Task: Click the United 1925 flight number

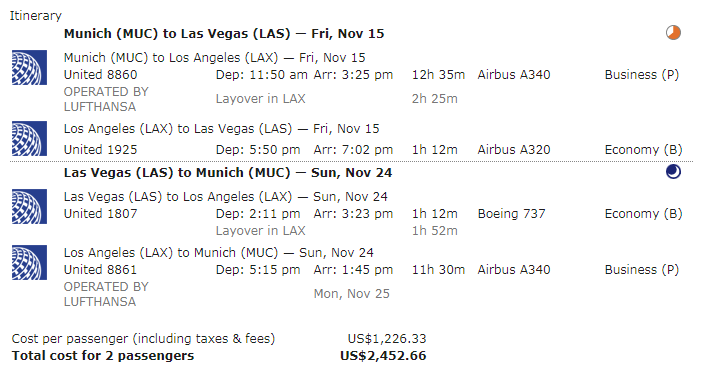Action: [x=100, y=150]
